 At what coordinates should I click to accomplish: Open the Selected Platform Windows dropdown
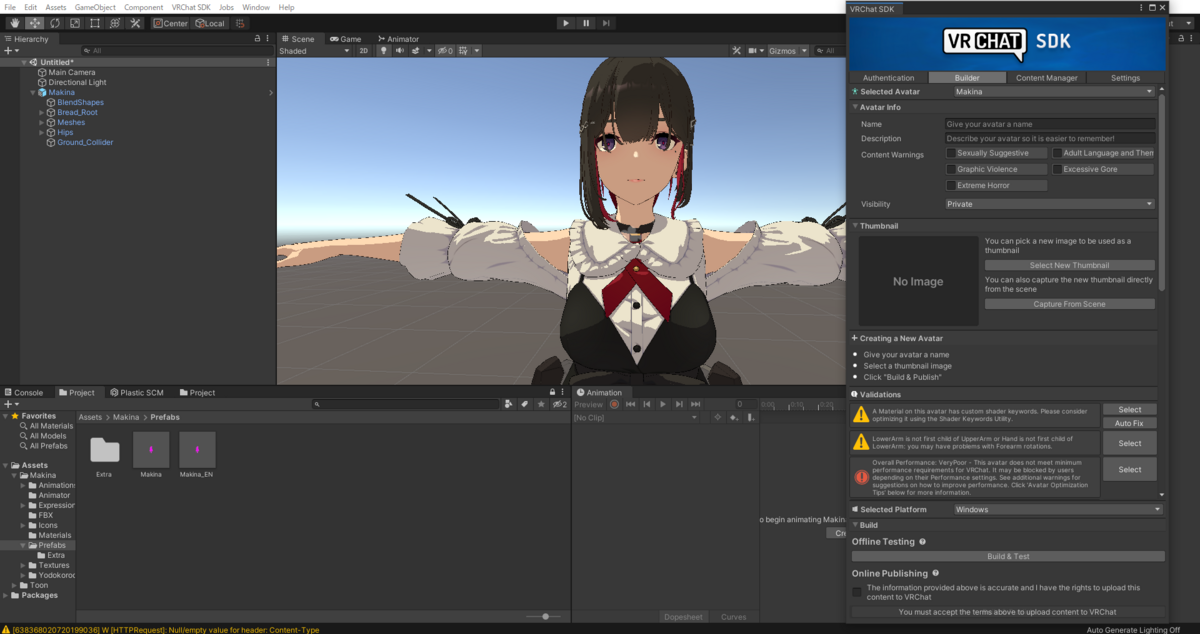click(x=1057, y=509)
